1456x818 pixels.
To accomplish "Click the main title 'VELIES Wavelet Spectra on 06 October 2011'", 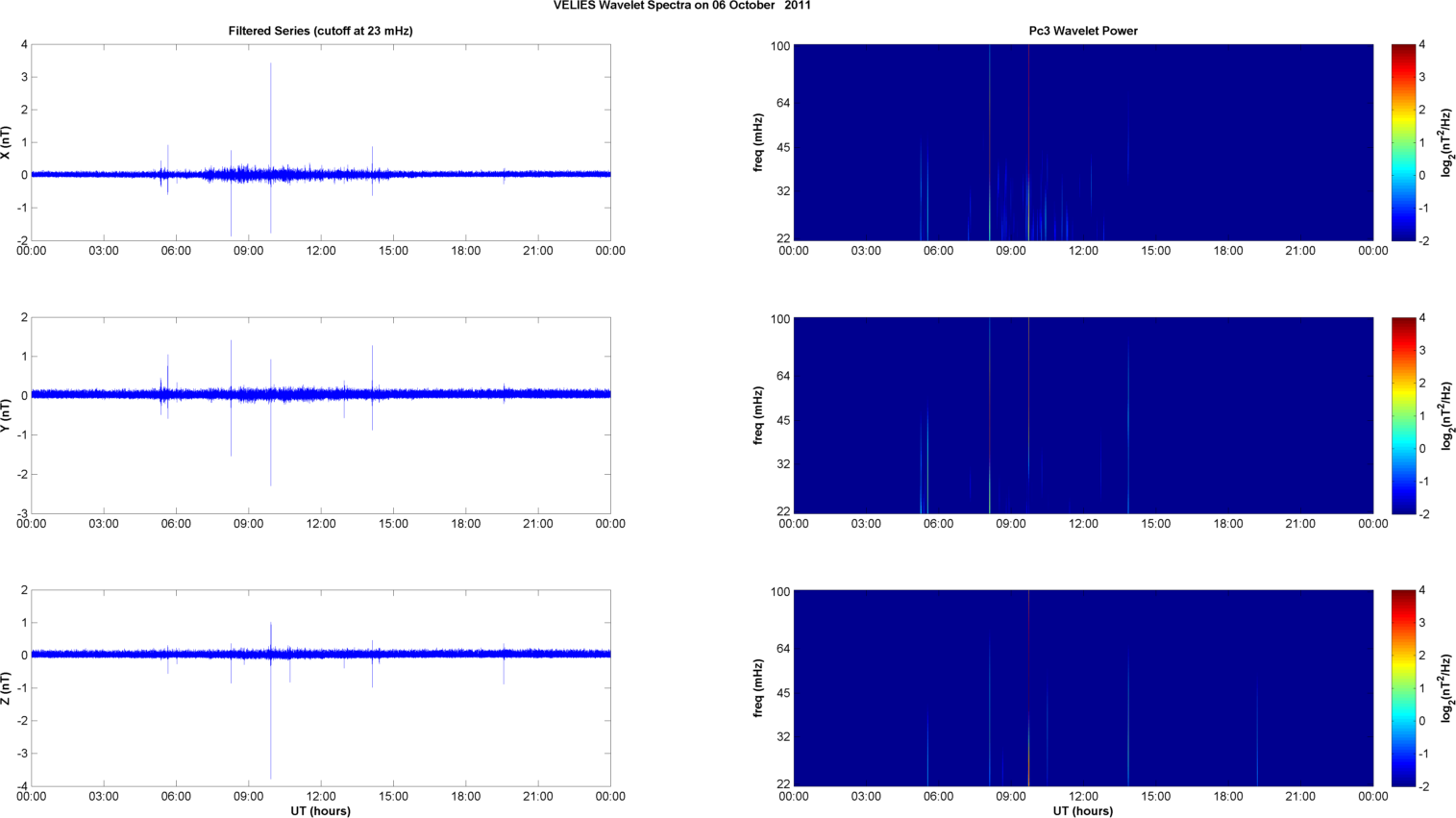I will point(681,6).
